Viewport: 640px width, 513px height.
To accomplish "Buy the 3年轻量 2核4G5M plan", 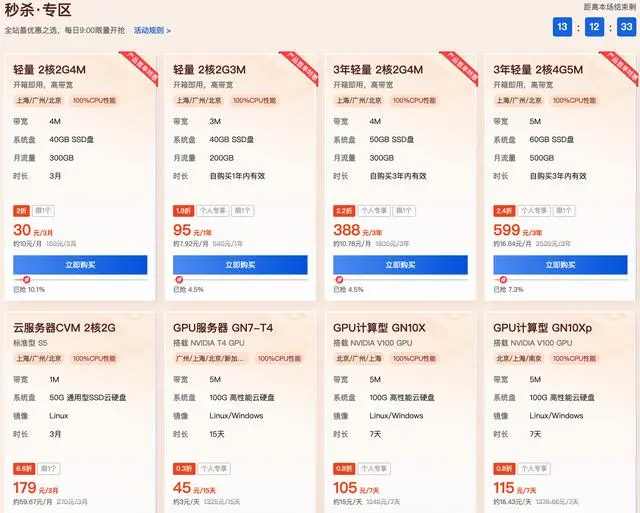I will tap(560, 265).
